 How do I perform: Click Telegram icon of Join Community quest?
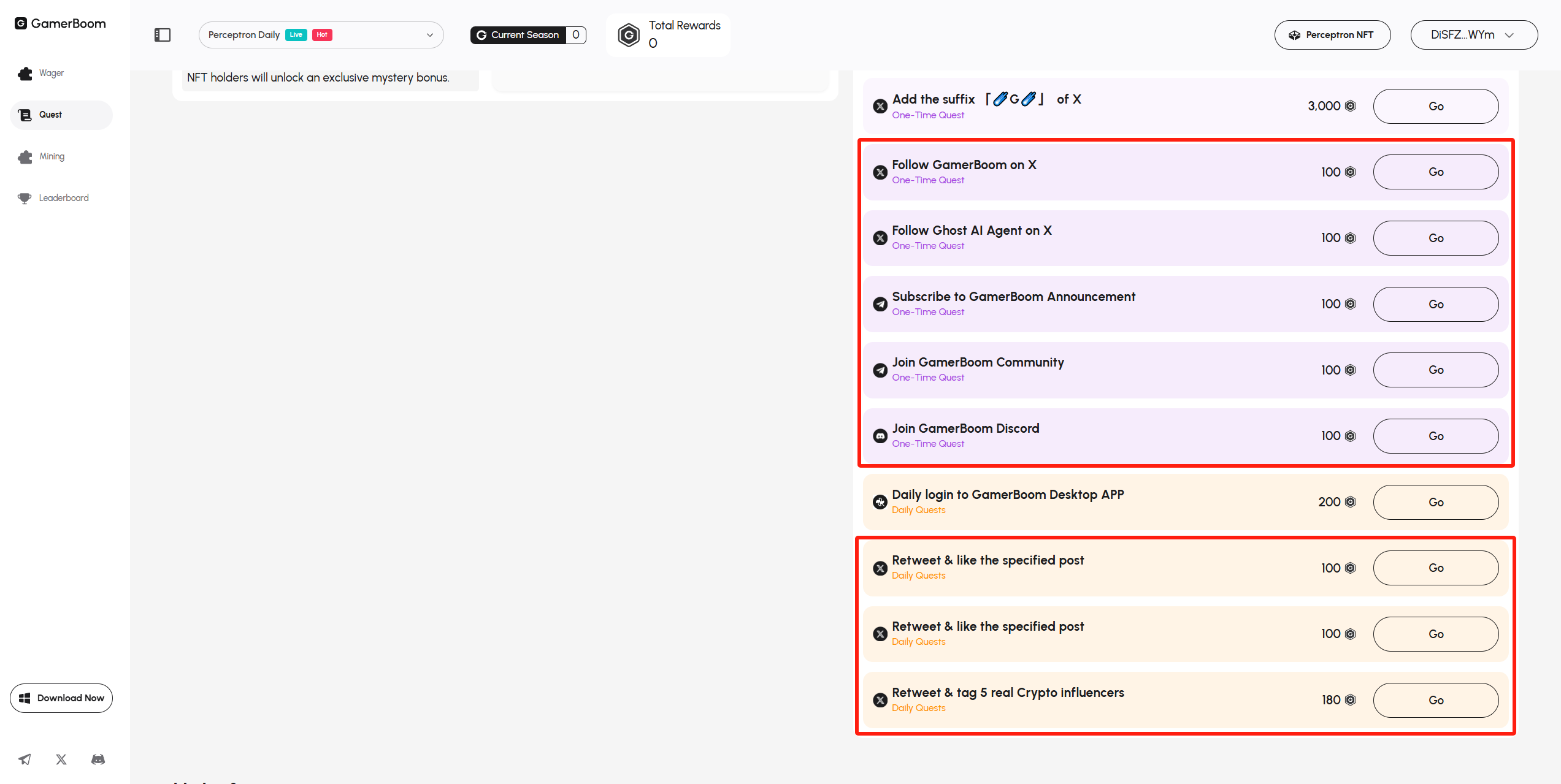point(880,370)
